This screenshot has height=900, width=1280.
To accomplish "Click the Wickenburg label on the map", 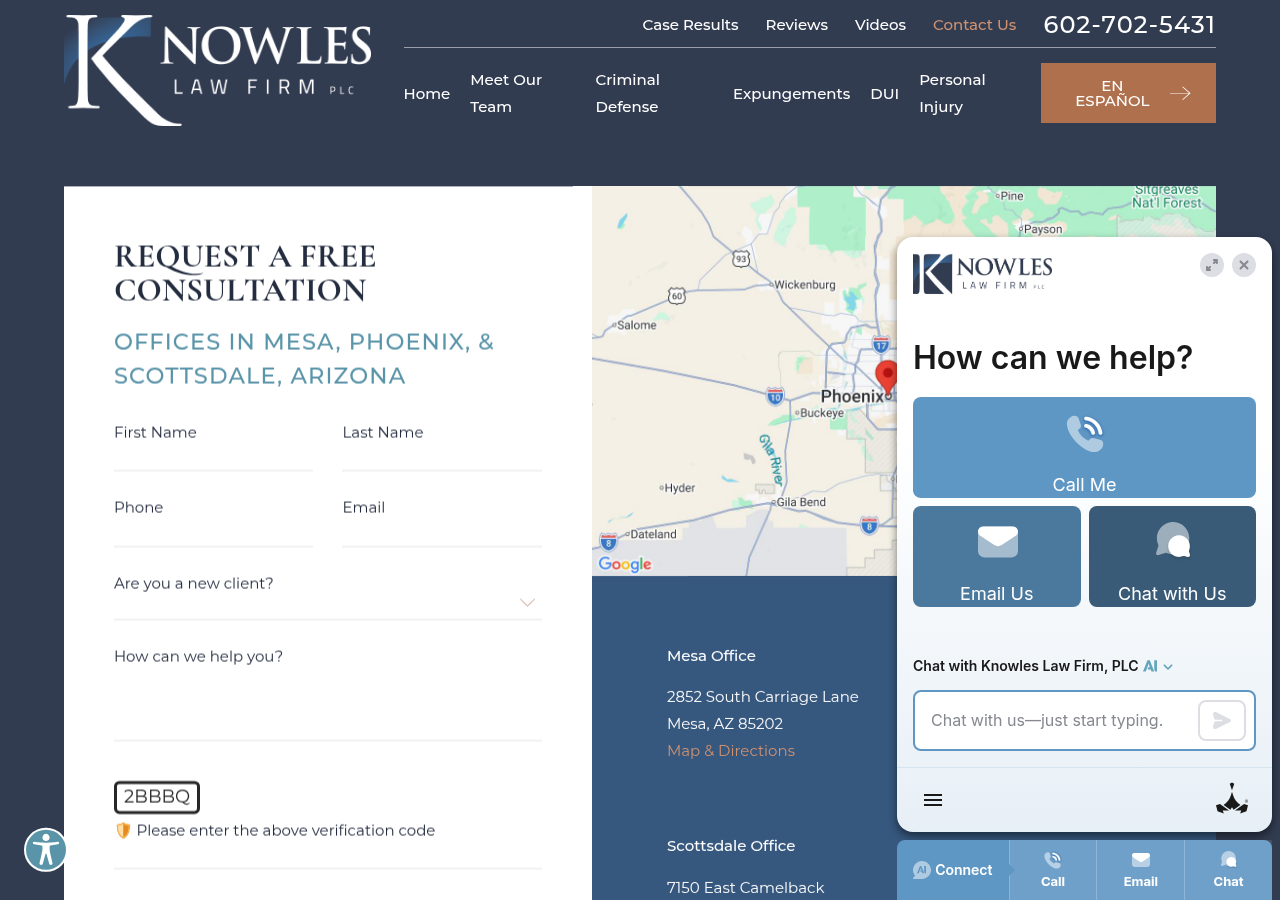I will pyautogui.click(x=805, y=285).
